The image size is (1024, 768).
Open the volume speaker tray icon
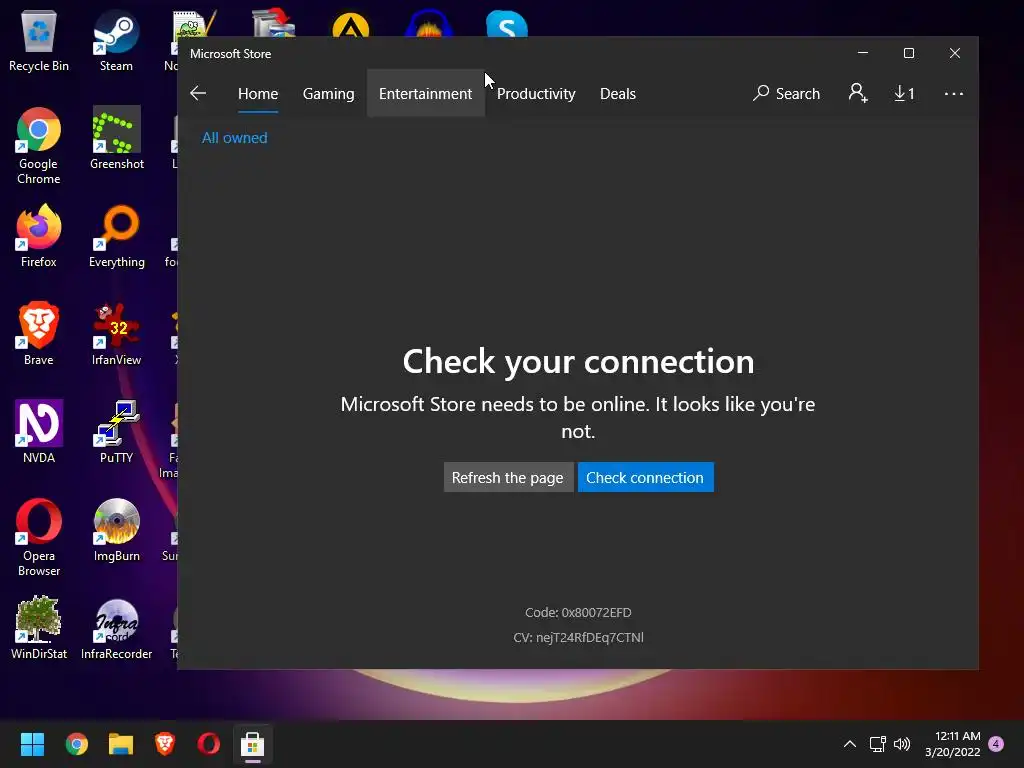[902, 744]
